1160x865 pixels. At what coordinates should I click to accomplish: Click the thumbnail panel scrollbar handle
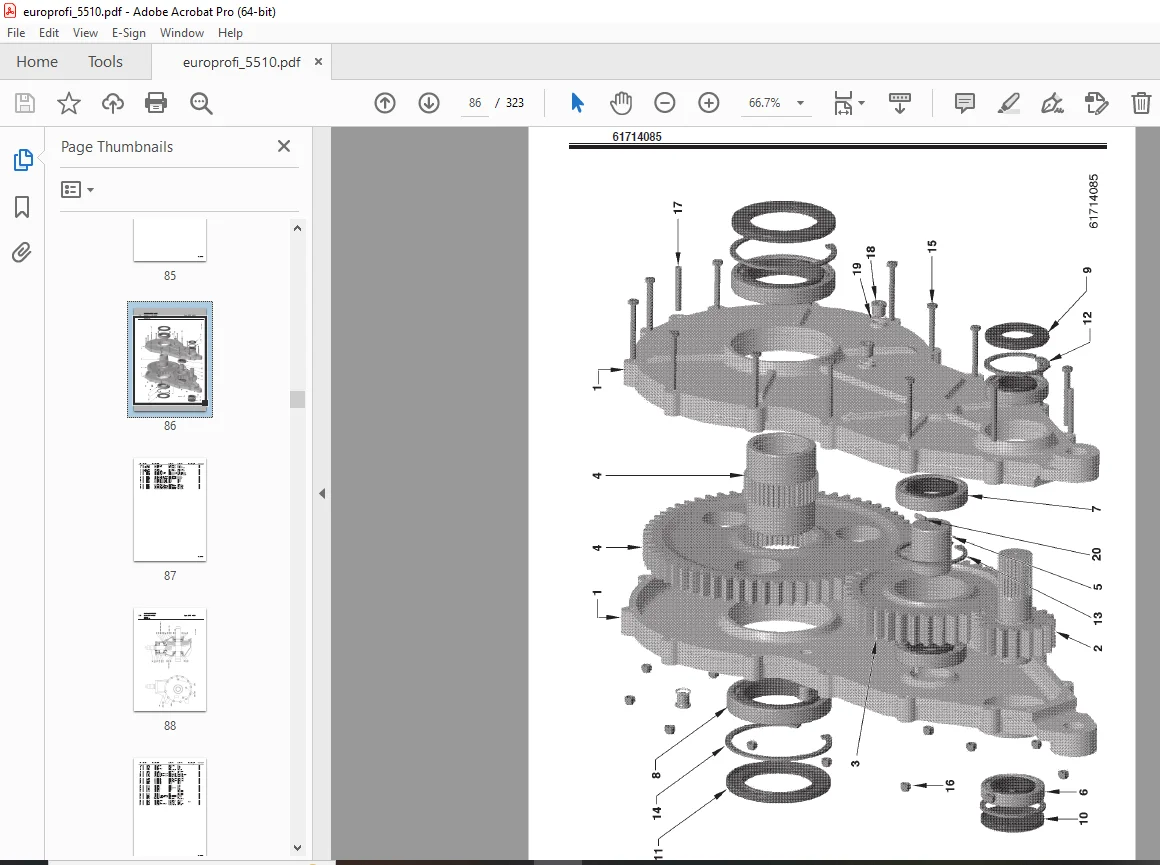(x=297, y=400)
